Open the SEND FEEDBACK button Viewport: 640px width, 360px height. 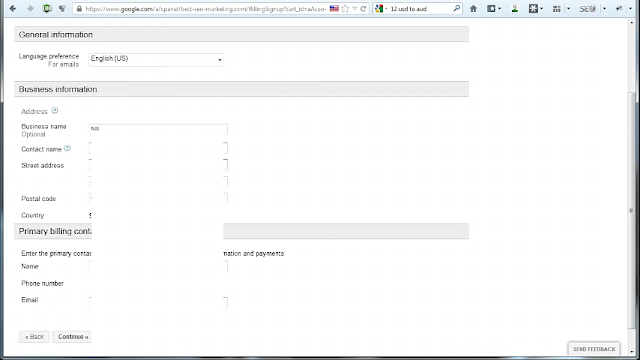pos(594,349)
